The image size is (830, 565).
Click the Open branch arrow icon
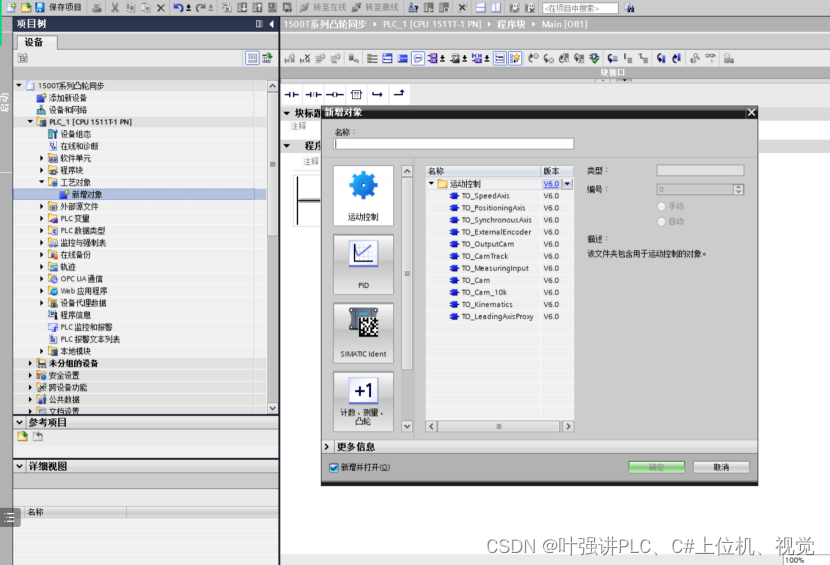click(377, 94)
